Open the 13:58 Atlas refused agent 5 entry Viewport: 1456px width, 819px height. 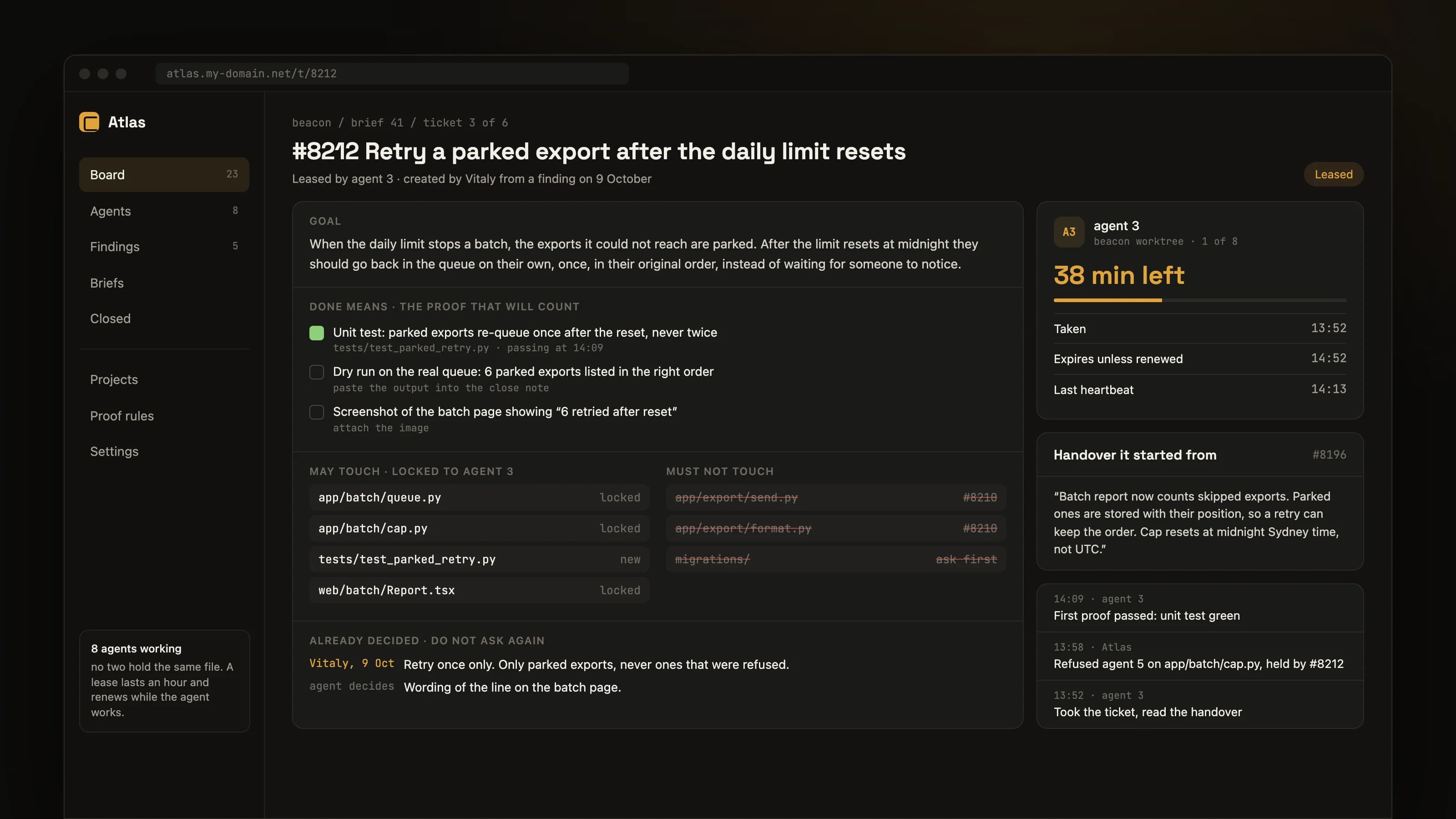(1199, 656)
